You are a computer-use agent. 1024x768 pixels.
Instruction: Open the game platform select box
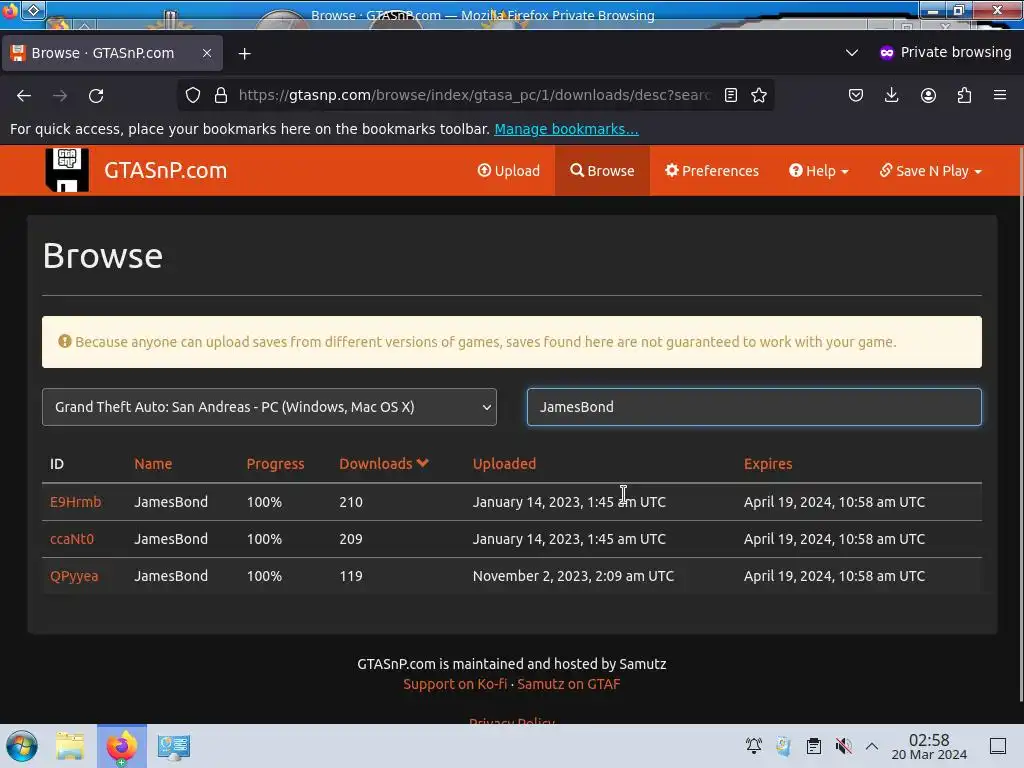(x=269, y=407)
